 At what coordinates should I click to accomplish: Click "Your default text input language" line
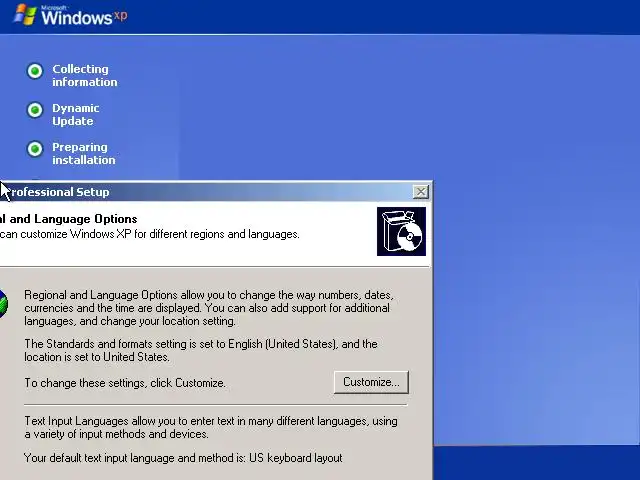click(x=183, y=458)
